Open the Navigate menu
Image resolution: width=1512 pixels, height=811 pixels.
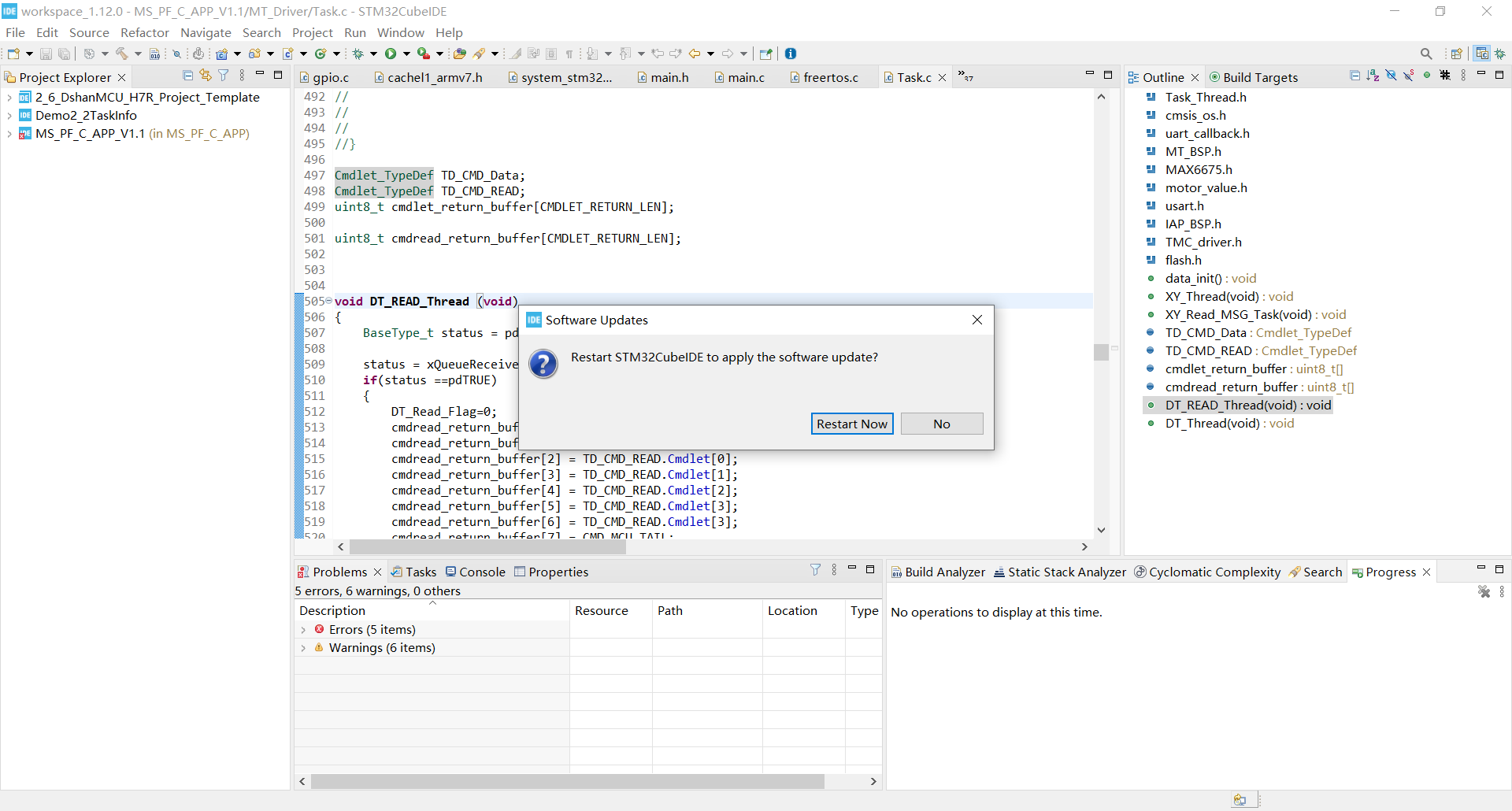[x=206, y=32]
